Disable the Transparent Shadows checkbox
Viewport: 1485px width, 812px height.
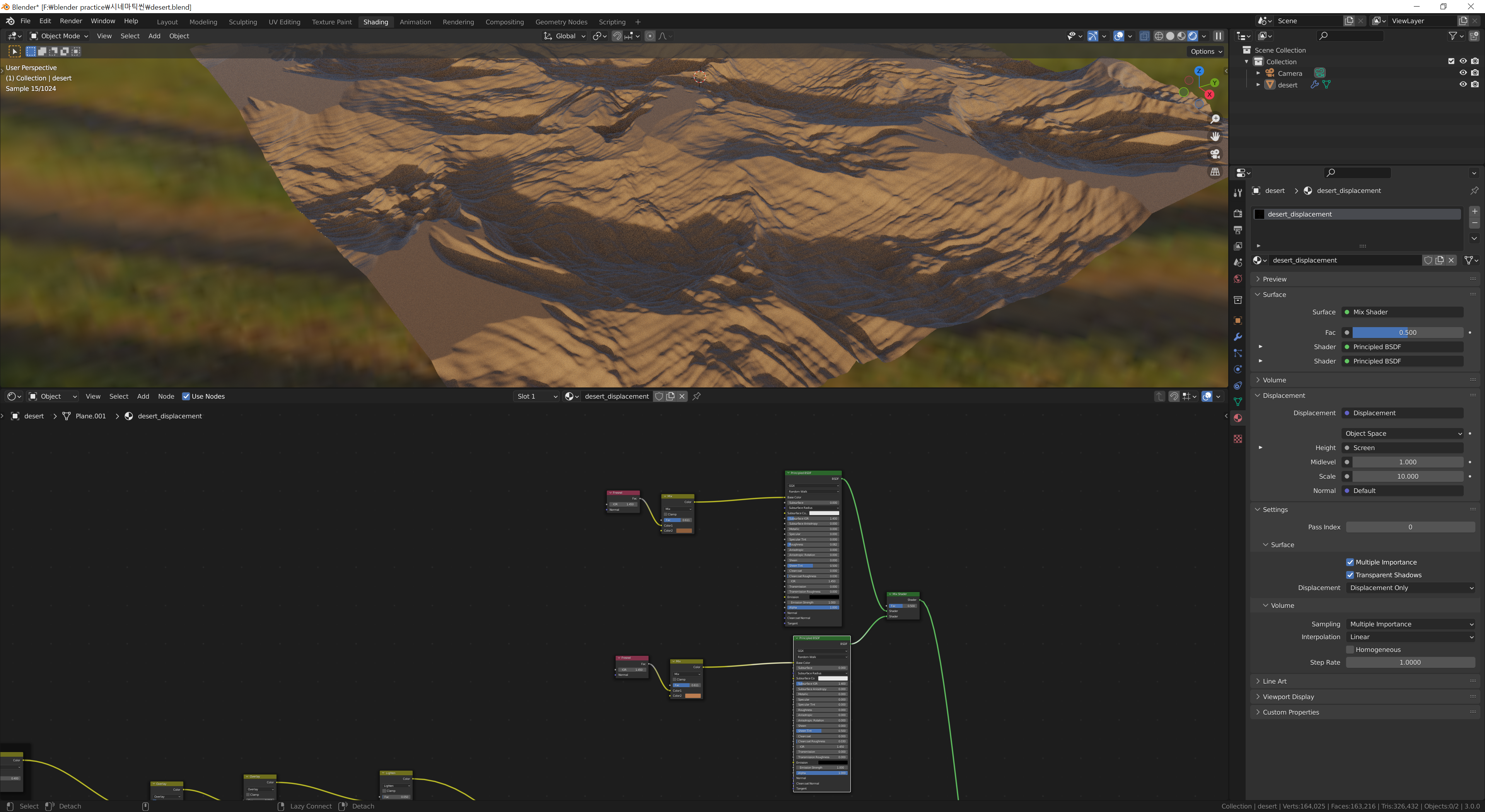(x=1350, y=575)
